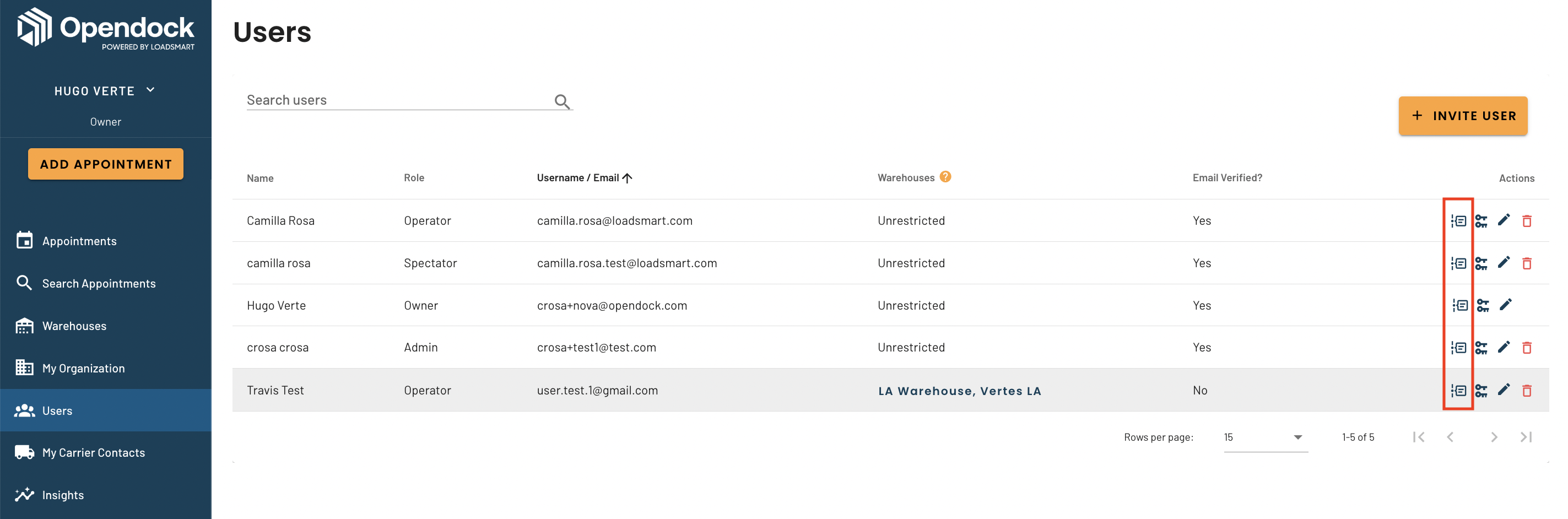Image resolution: width=1568 pixels, height=519 pixels.
Task: Click the Name column header
Action: click(260, 179)
